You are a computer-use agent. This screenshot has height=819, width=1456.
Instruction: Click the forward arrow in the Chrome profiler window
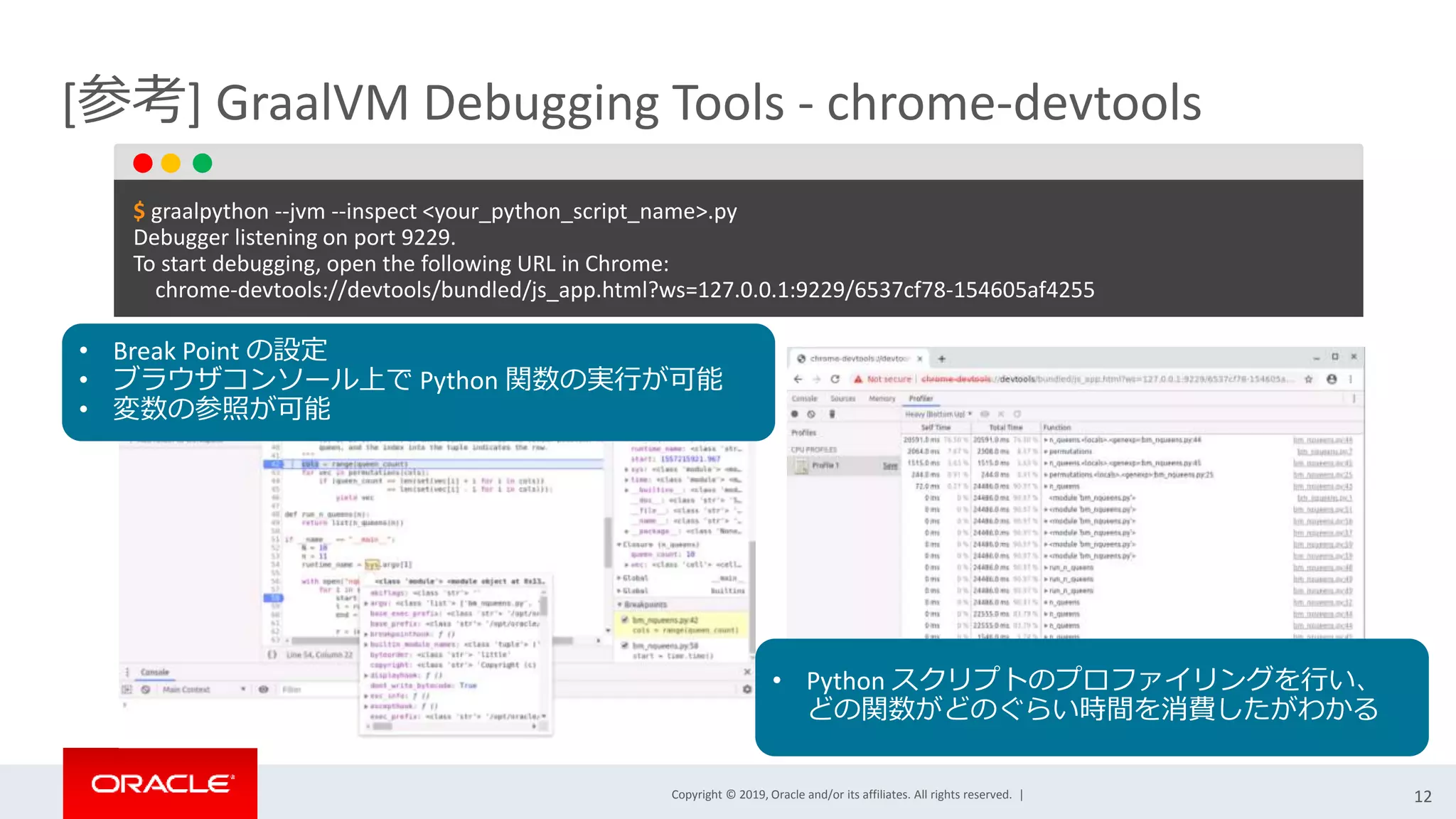pyautogui.click(x=816, y=379)
